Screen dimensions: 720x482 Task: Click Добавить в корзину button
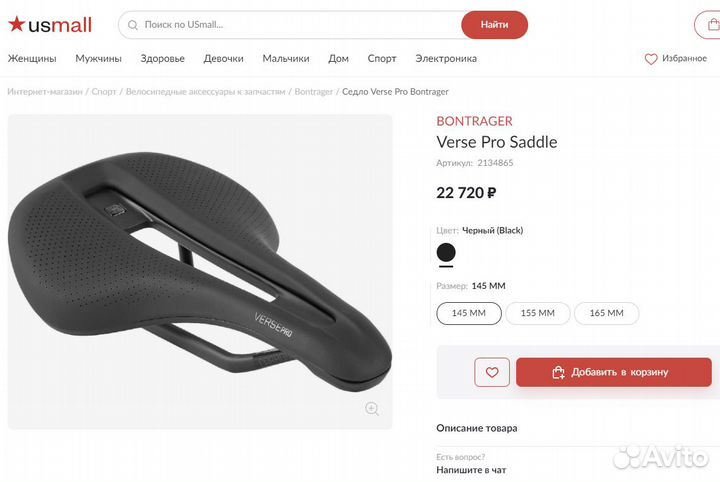pyautogui.click(x=614, y=372)
